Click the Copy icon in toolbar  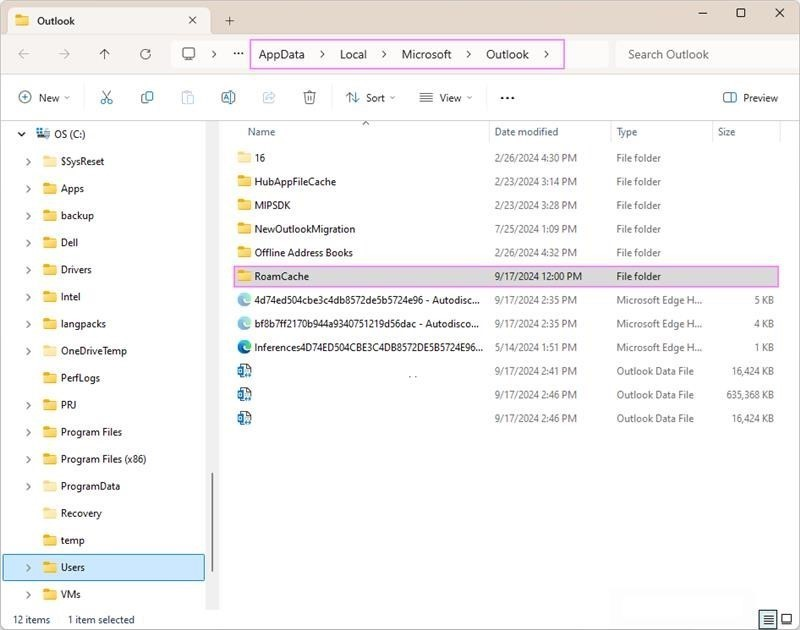click(x=147, y=97)
